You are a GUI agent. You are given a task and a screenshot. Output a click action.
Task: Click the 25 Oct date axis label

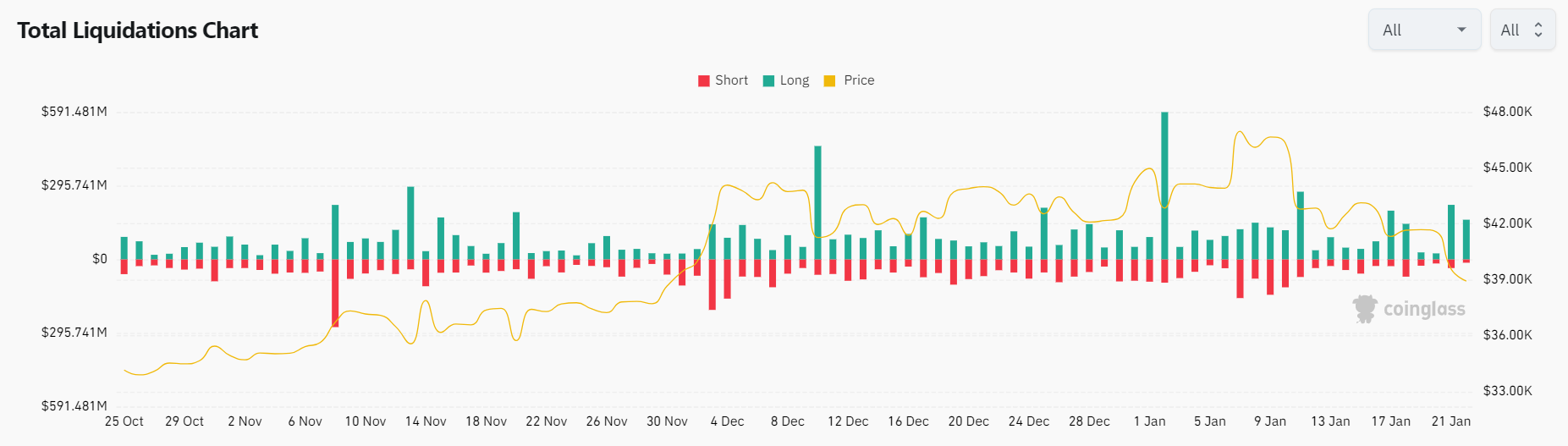coord(124,421)
